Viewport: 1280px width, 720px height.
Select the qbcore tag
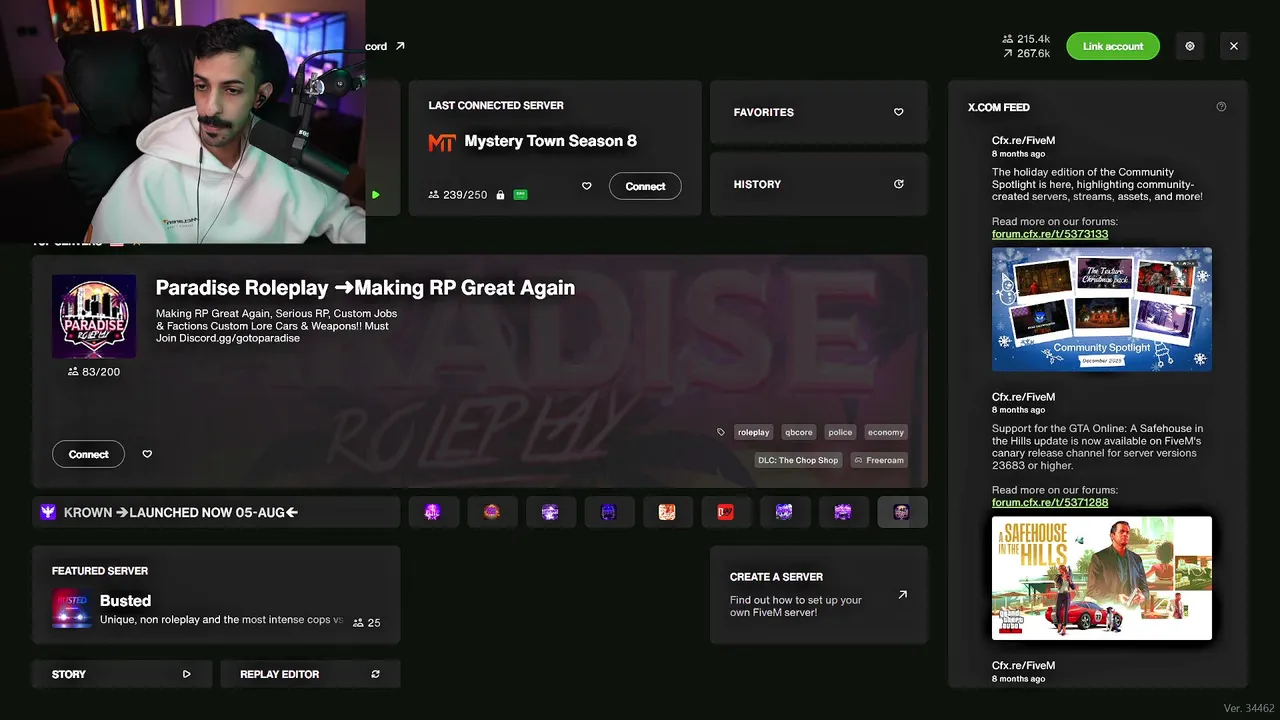(x=798, y=432)
